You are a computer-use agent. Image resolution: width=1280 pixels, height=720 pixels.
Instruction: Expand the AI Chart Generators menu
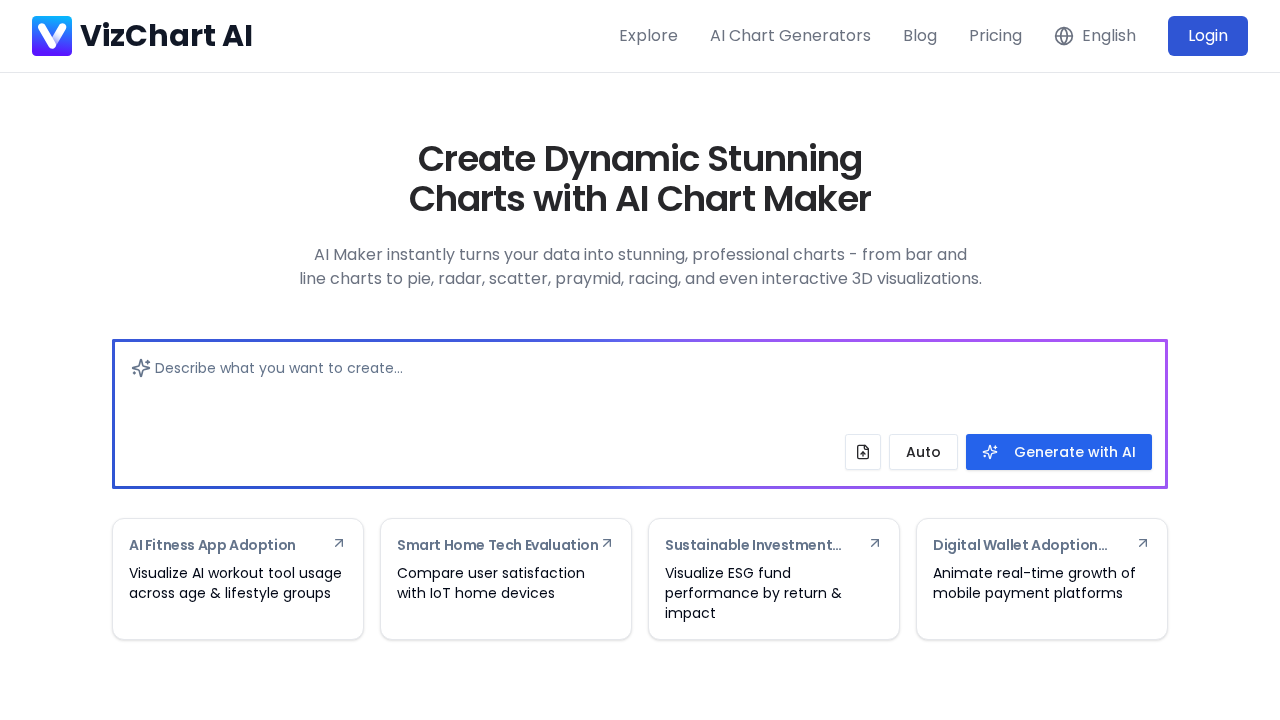790,35
